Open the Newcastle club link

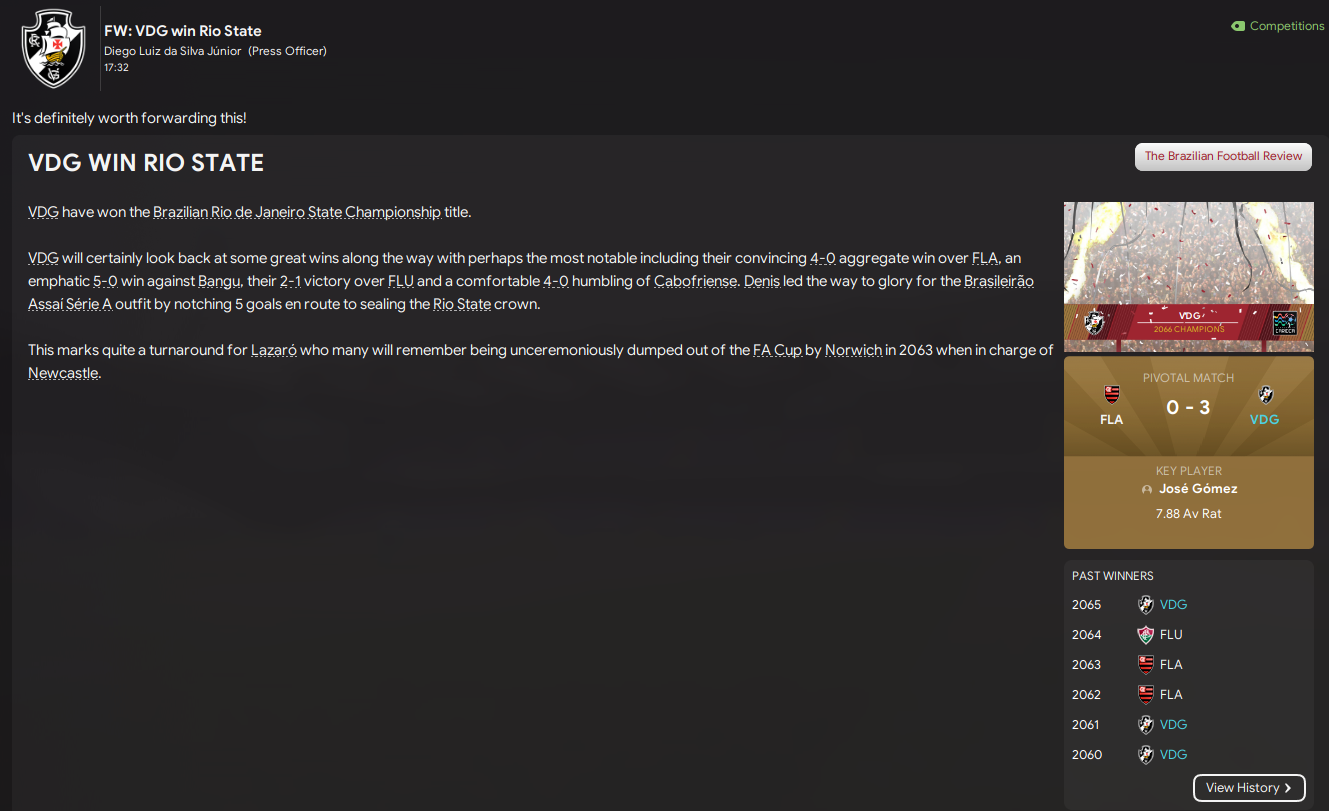[x=64, y=373]
